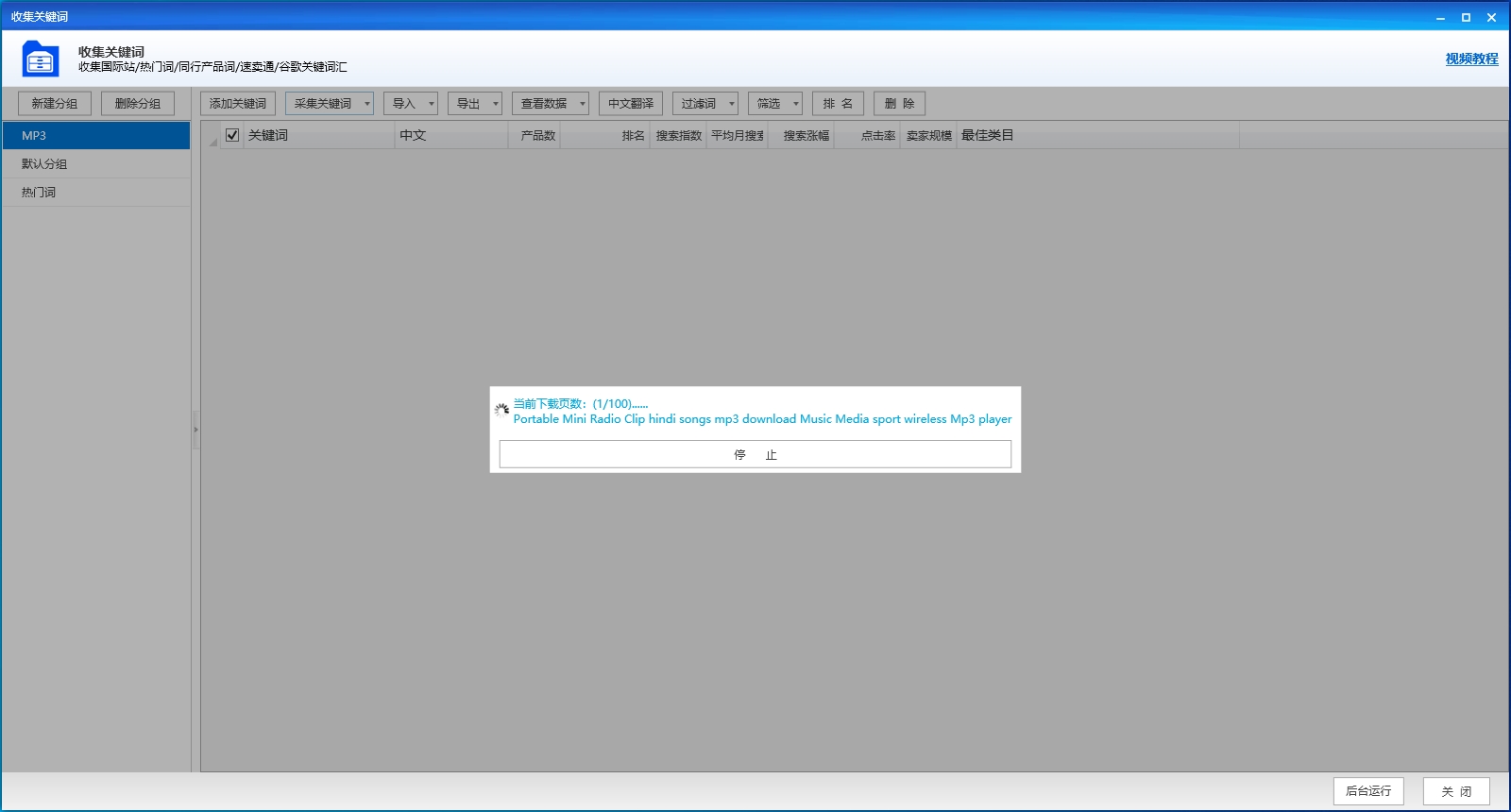Collapse the sidebar using the splitter arrow
1511x812 pixels.
point(195,430)
